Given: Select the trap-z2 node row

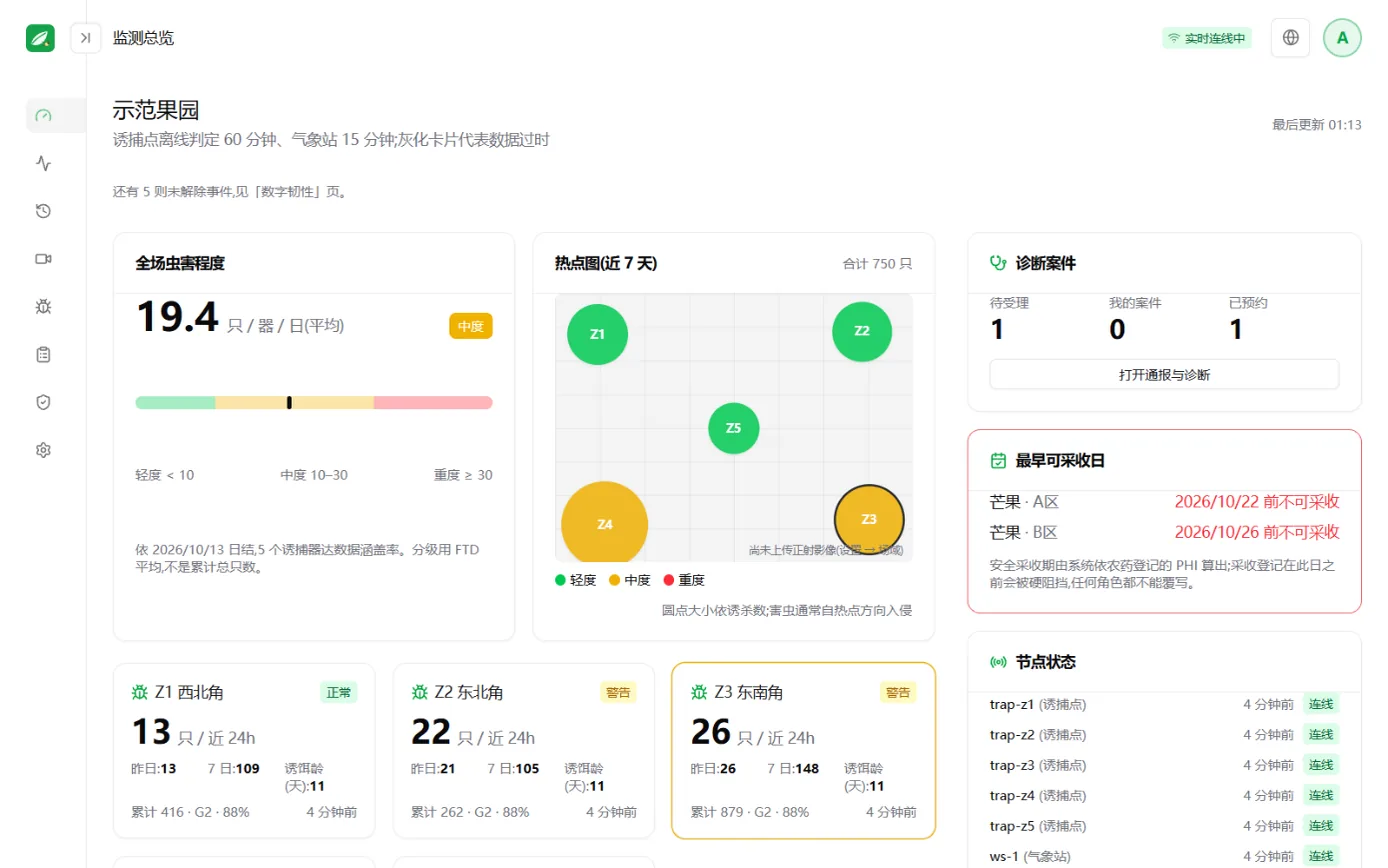Looking at the screenshot, I should coord(1164,734).
